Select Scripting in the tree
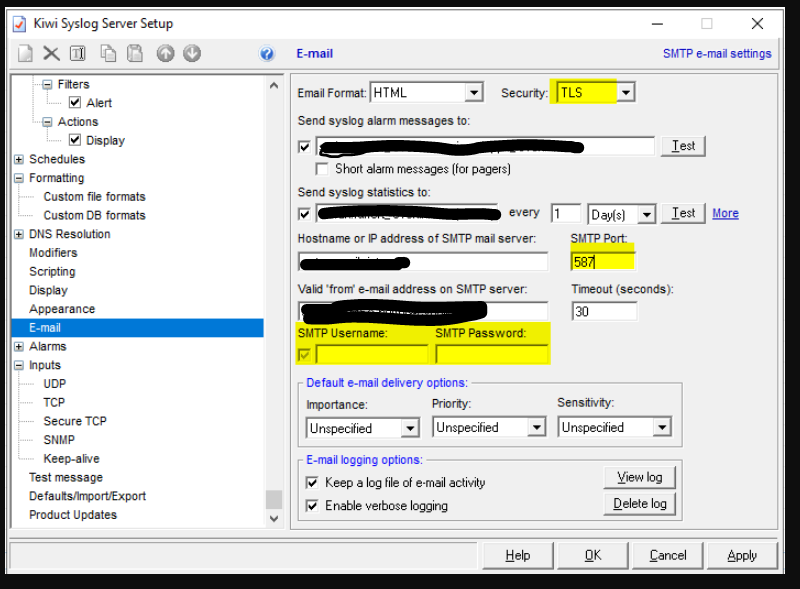The height and width of the screenshot is (589, 800). [x=52, y=272]
